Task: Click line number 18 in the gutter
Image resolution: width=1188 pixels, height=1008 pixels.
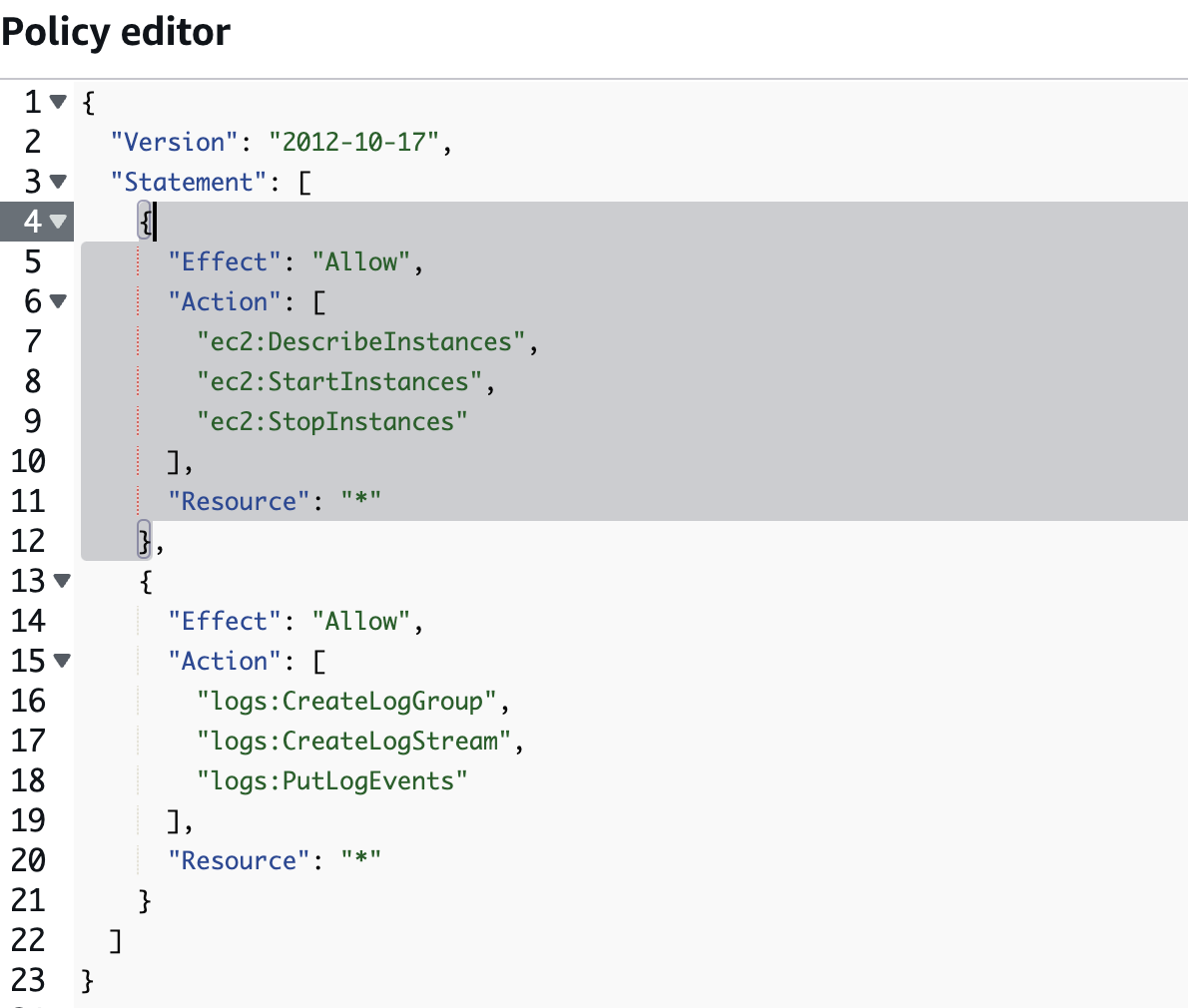Action: pyautogui.click(x=28, y=780)
